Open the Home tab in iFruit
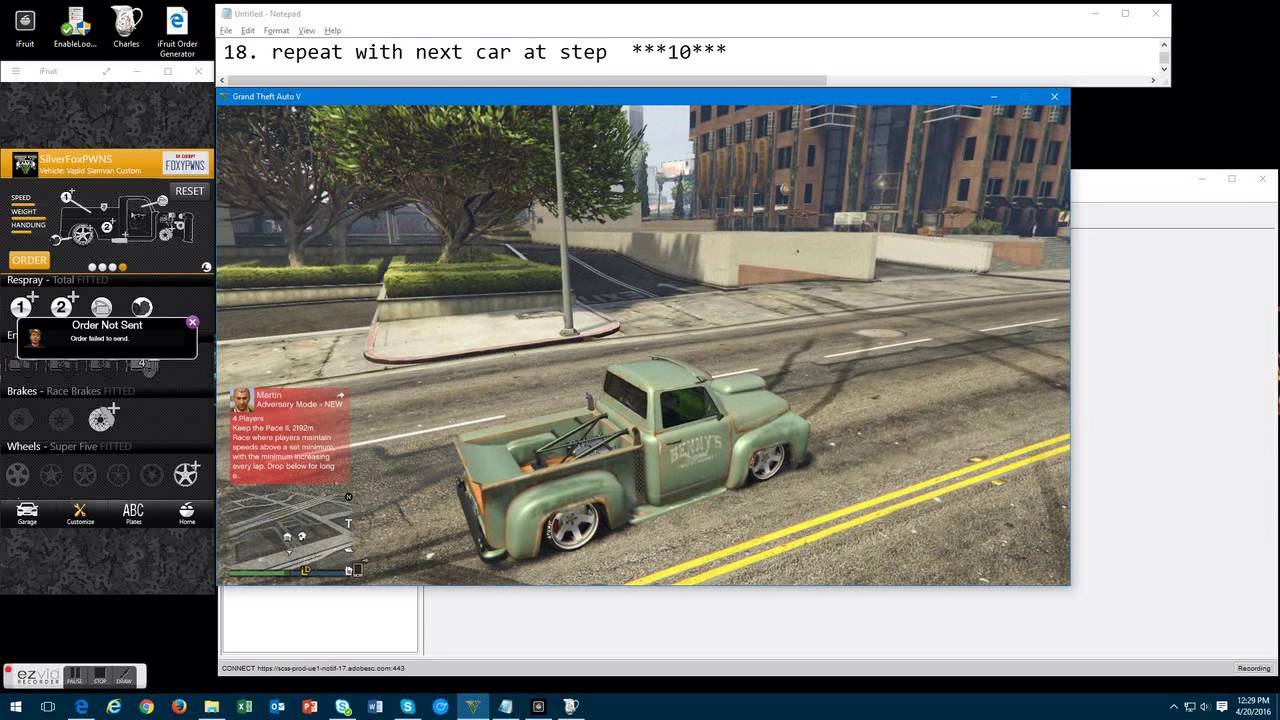This screenshot has width=1280, height=720. 187,514
